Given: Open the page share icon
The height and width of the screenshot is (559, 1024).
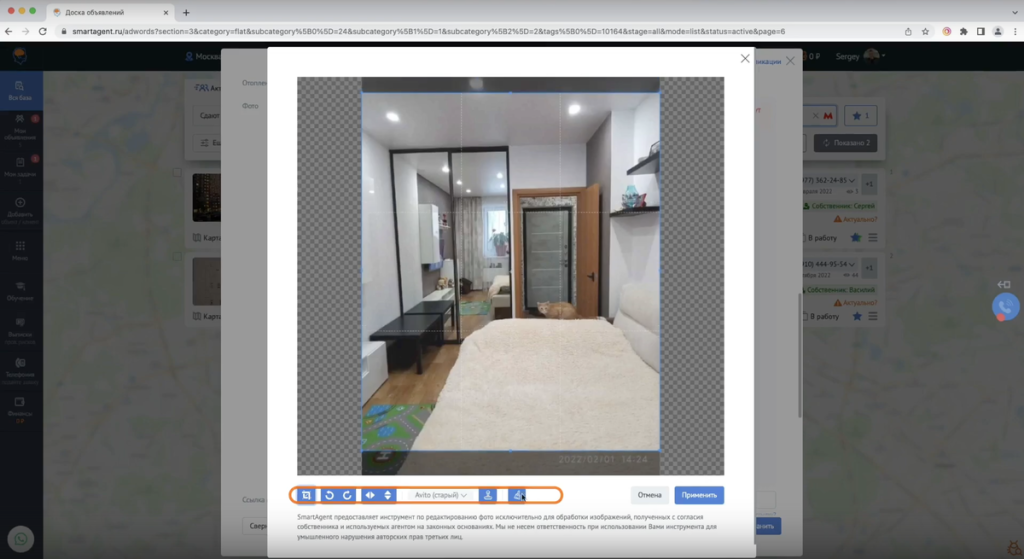Looking at the screenshot, I should [908, 31].
